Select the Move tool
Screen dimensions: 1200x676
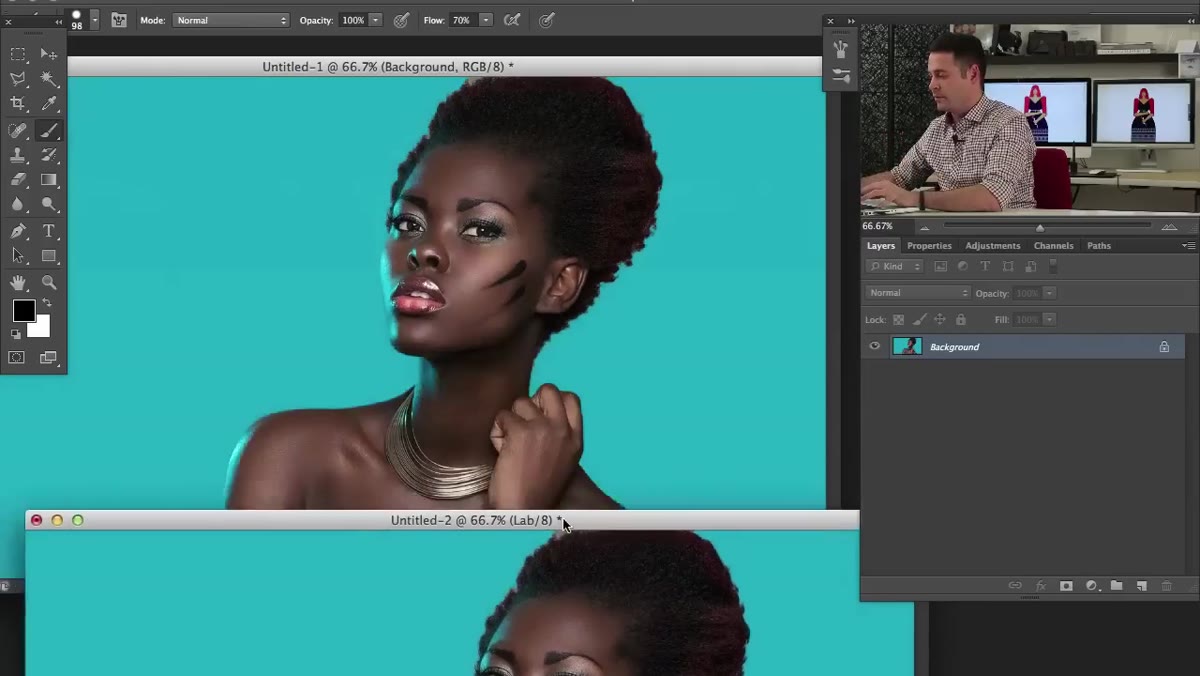click(48, 54)
